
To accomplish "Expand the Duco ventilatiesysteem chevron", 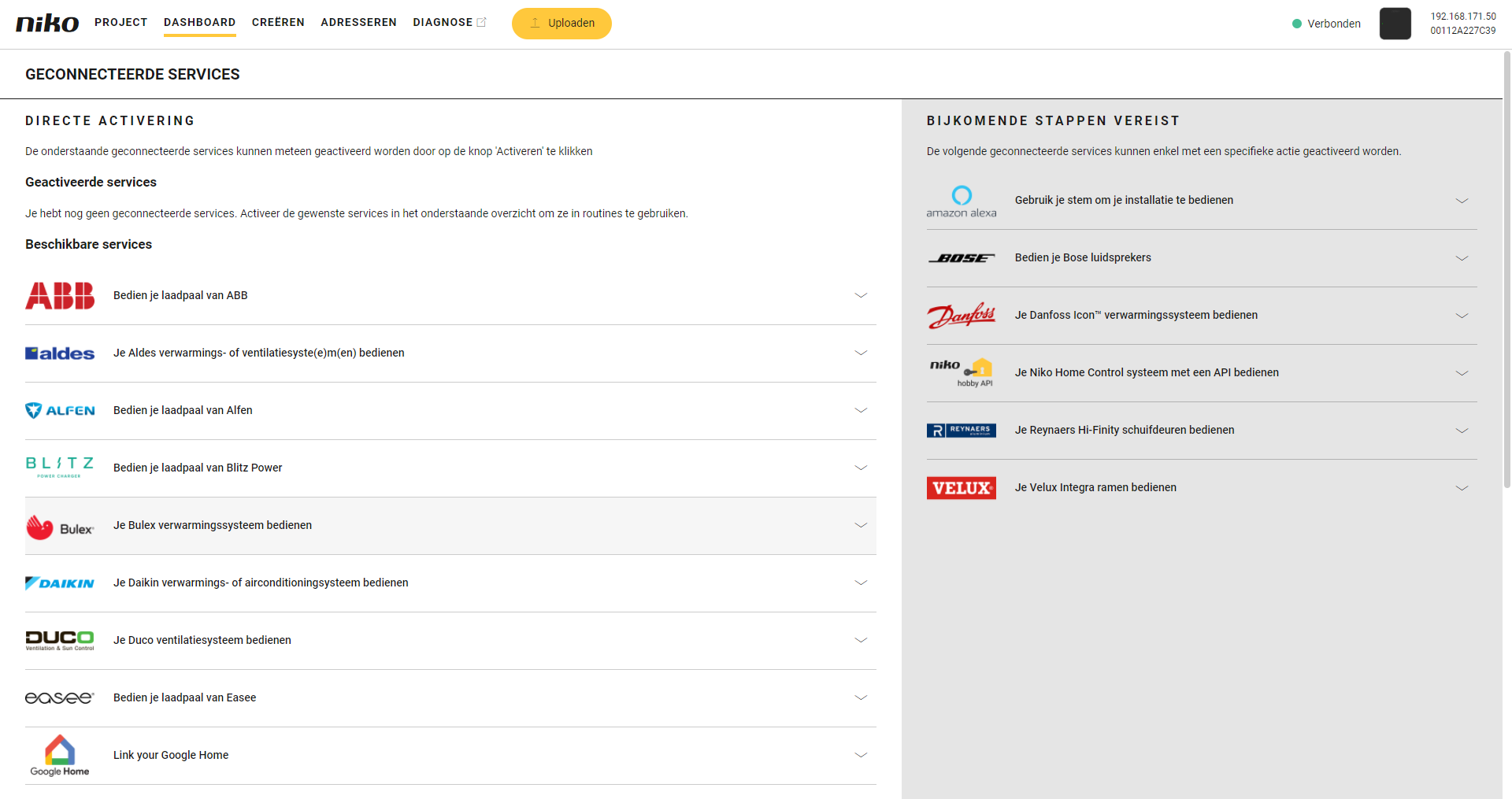I will [861, 640].
